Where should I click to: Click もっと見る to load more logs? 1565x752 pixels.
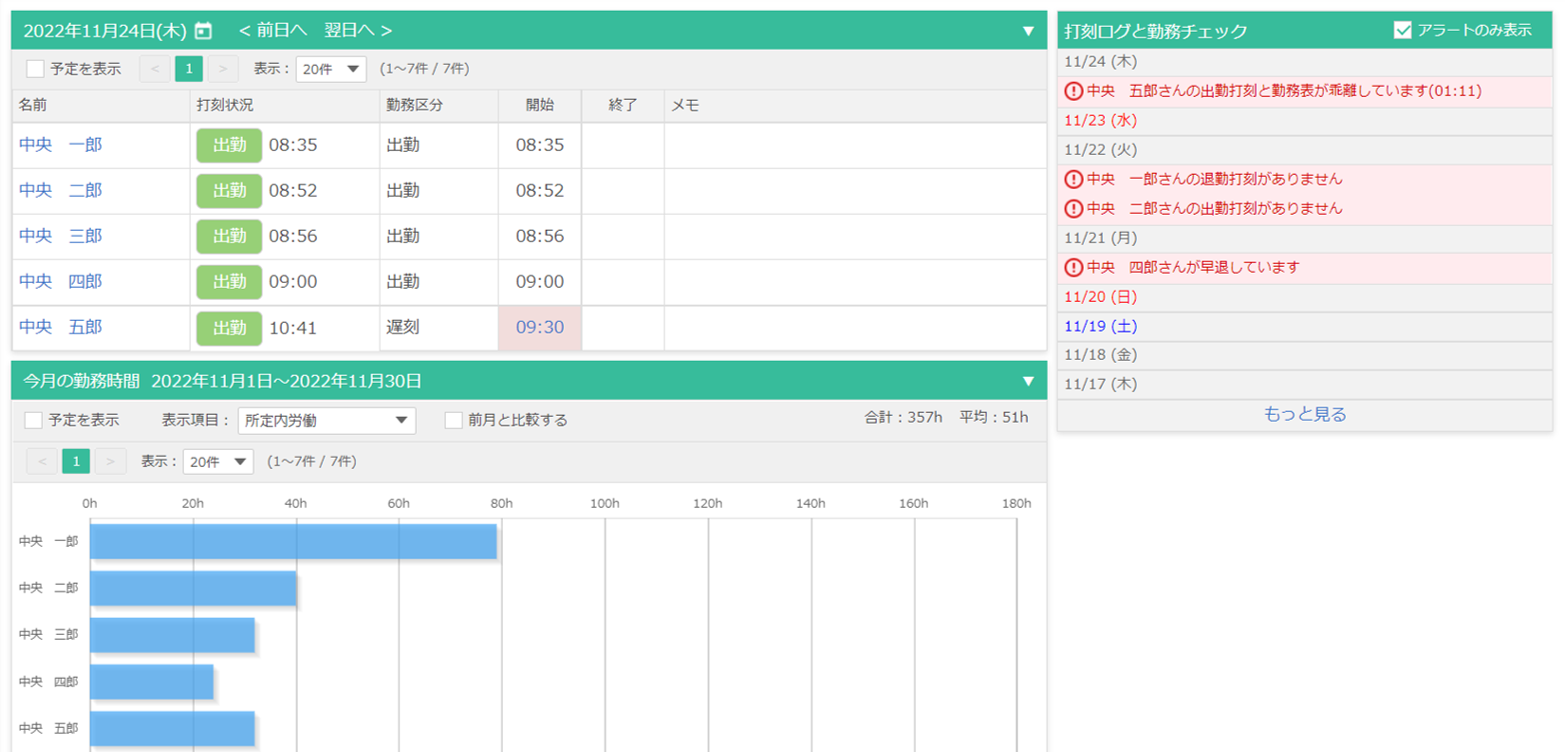coord(1304,415)
